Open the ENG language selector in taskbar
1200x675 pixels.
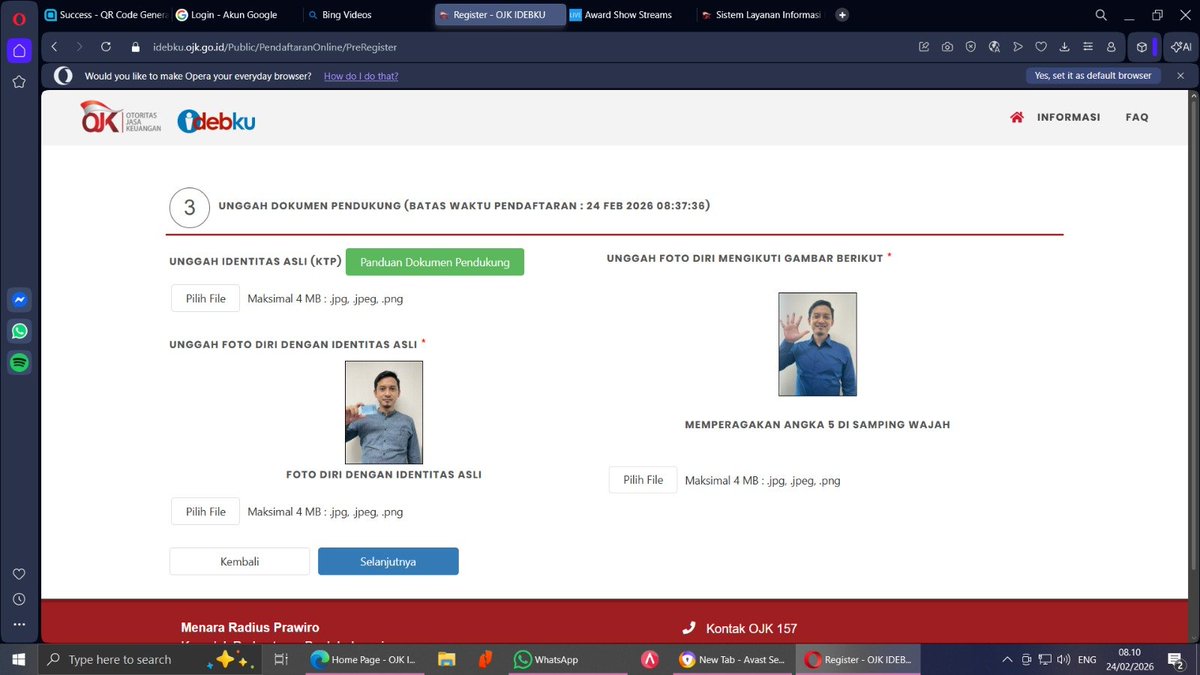(1087, 659)
